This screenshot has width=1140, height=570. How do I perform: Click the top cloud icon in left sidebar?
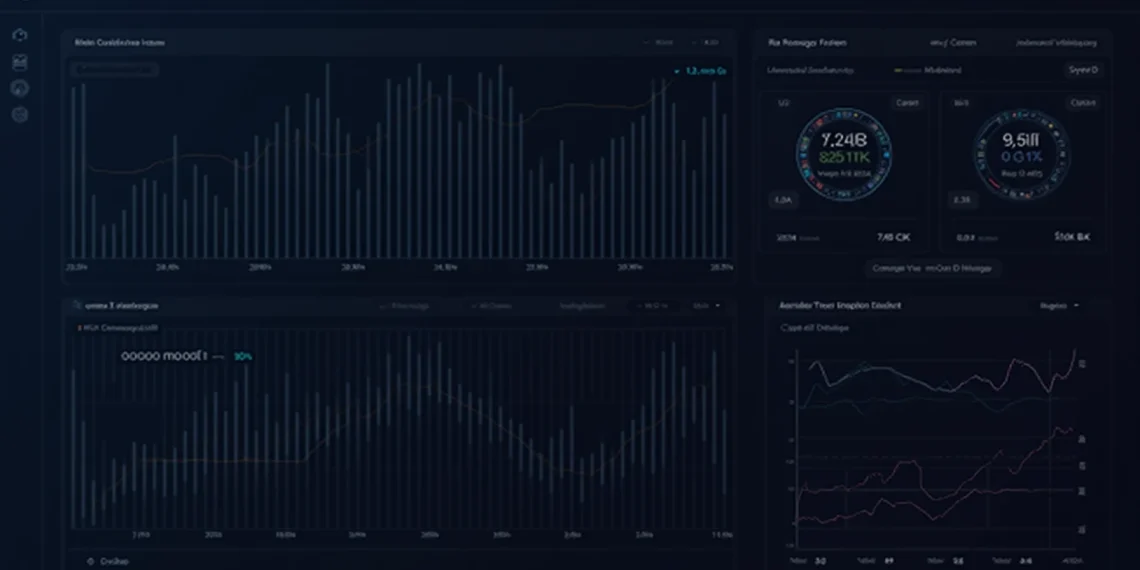[x=20, y=35]
